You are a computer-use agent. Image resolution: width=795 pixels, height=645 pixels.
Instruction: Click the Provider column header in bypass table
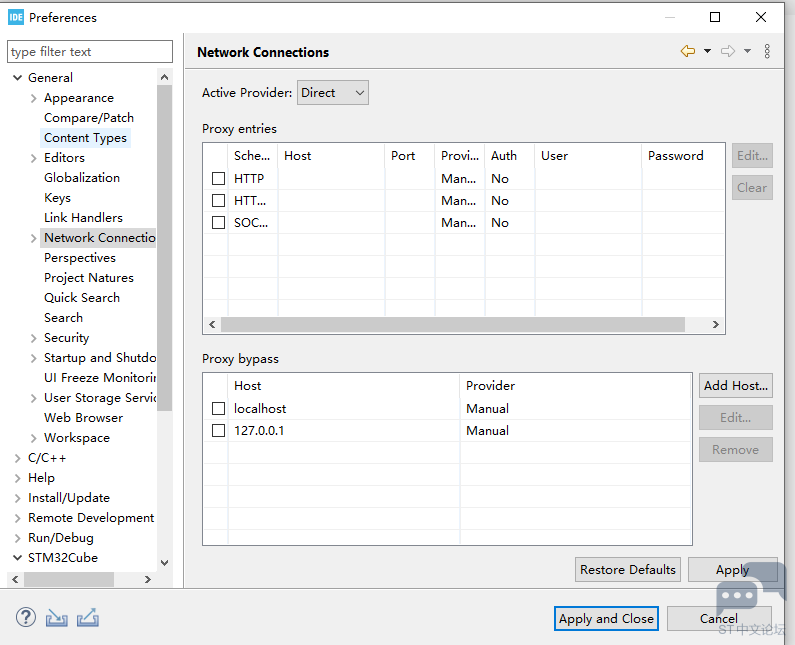pyautogui.click(x=575, y=386)
